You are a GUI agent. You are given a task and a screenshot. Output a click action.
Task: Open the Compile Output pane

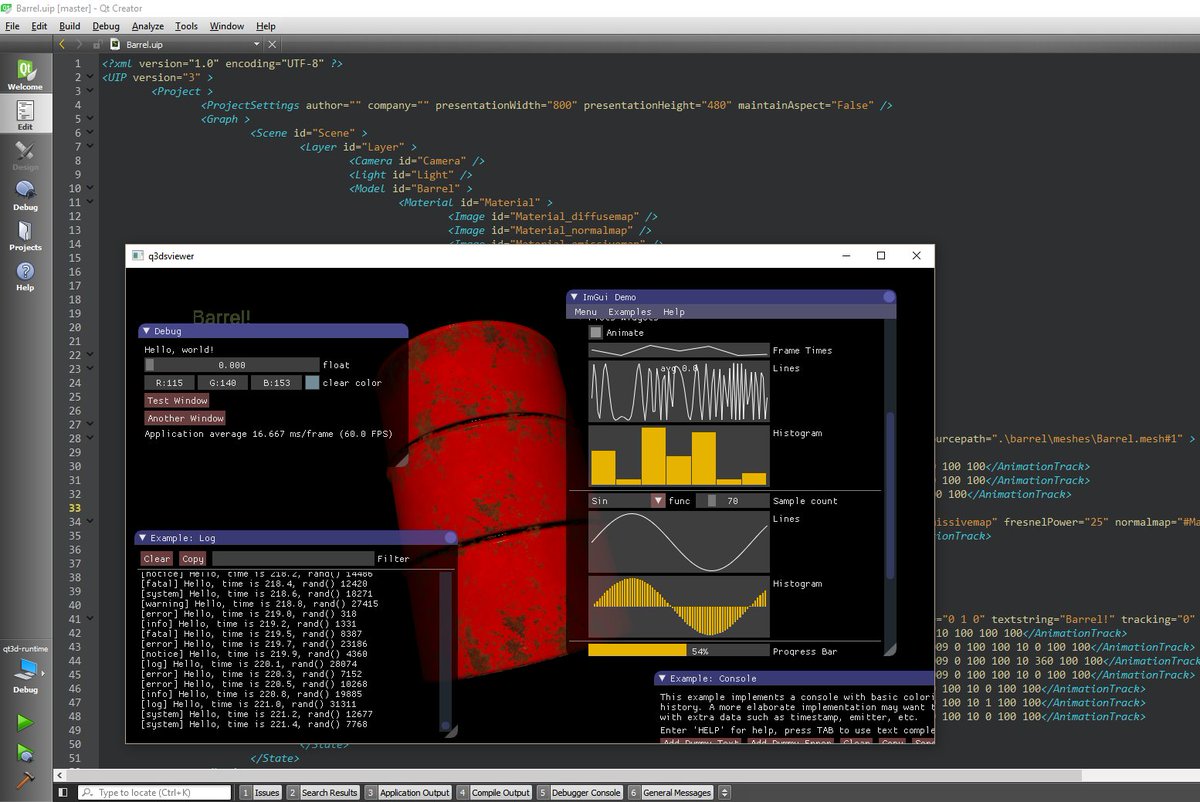point(494,792)
